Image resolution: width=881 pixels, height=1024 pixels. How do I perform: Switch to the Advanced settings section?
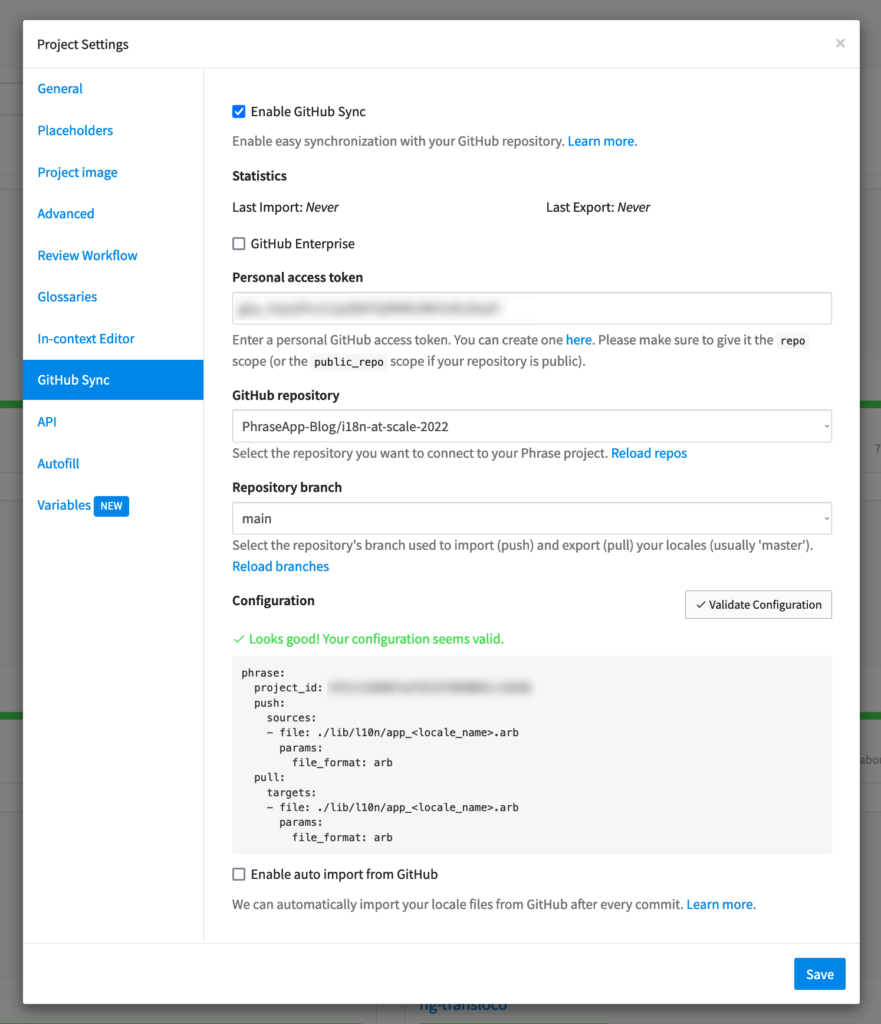pos(65,213)
